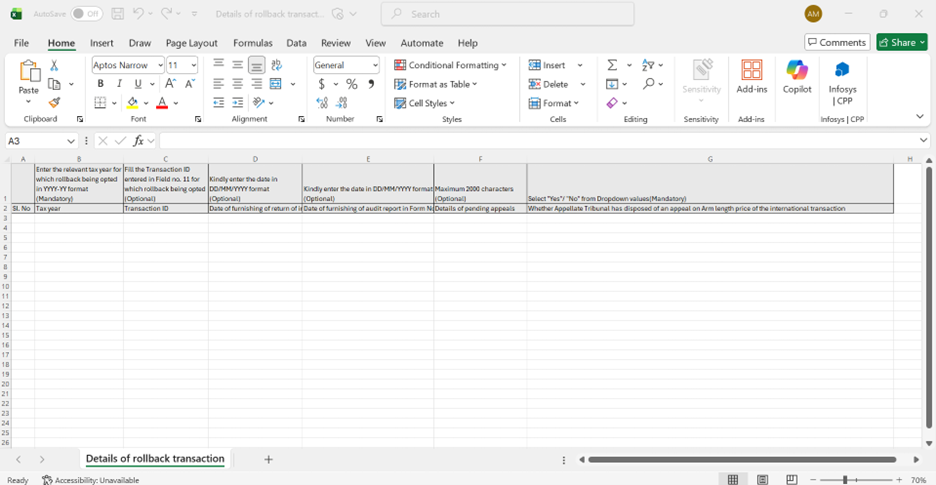Top align cell contents
This screenshot has width=936, height=485.
click(219, 65)
